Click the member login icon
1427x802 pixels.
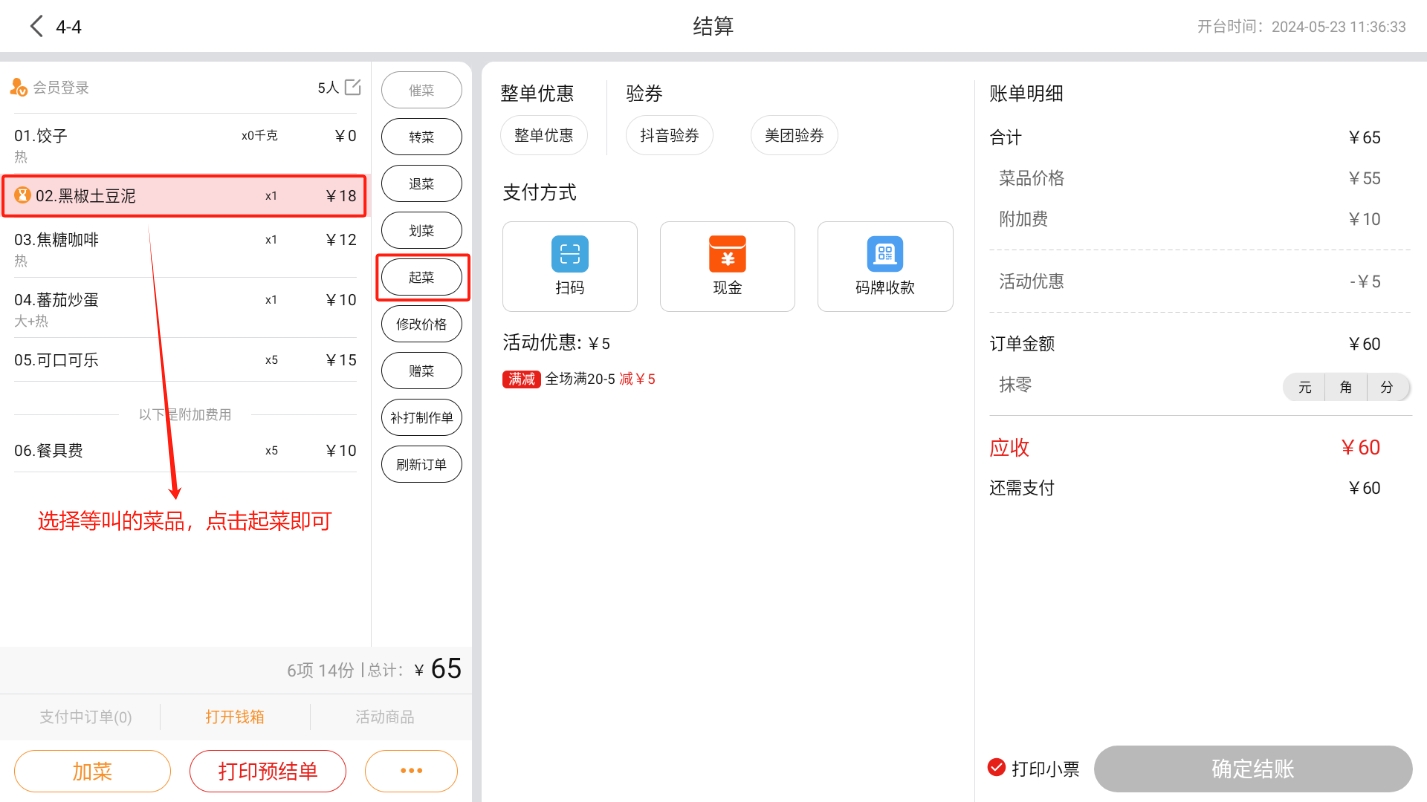tap(19, 87)
